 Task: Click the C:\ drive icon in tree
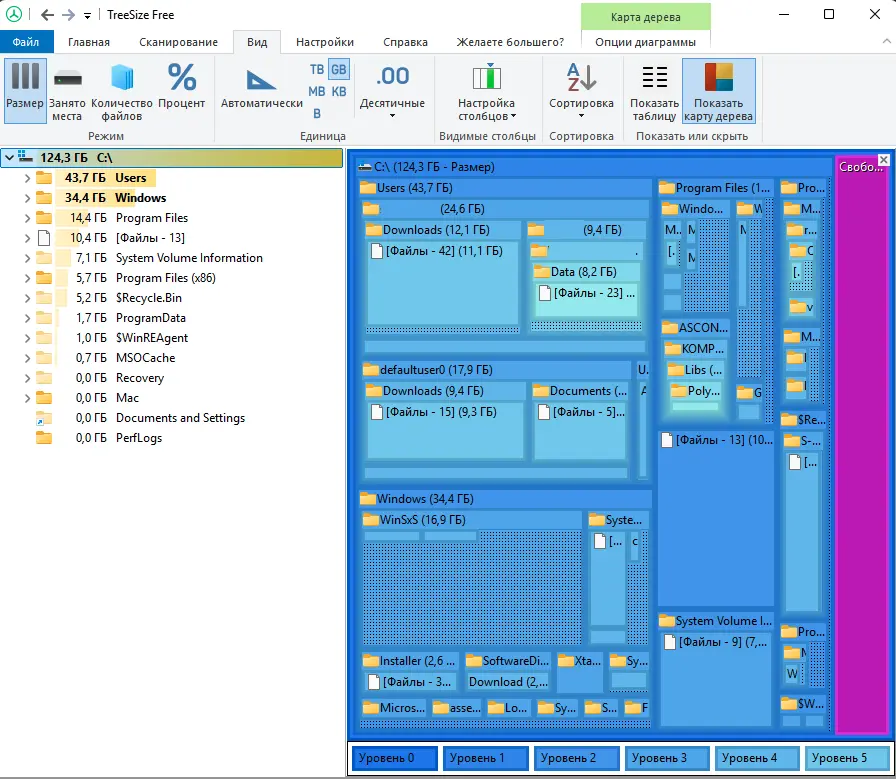tap(25, 157)
